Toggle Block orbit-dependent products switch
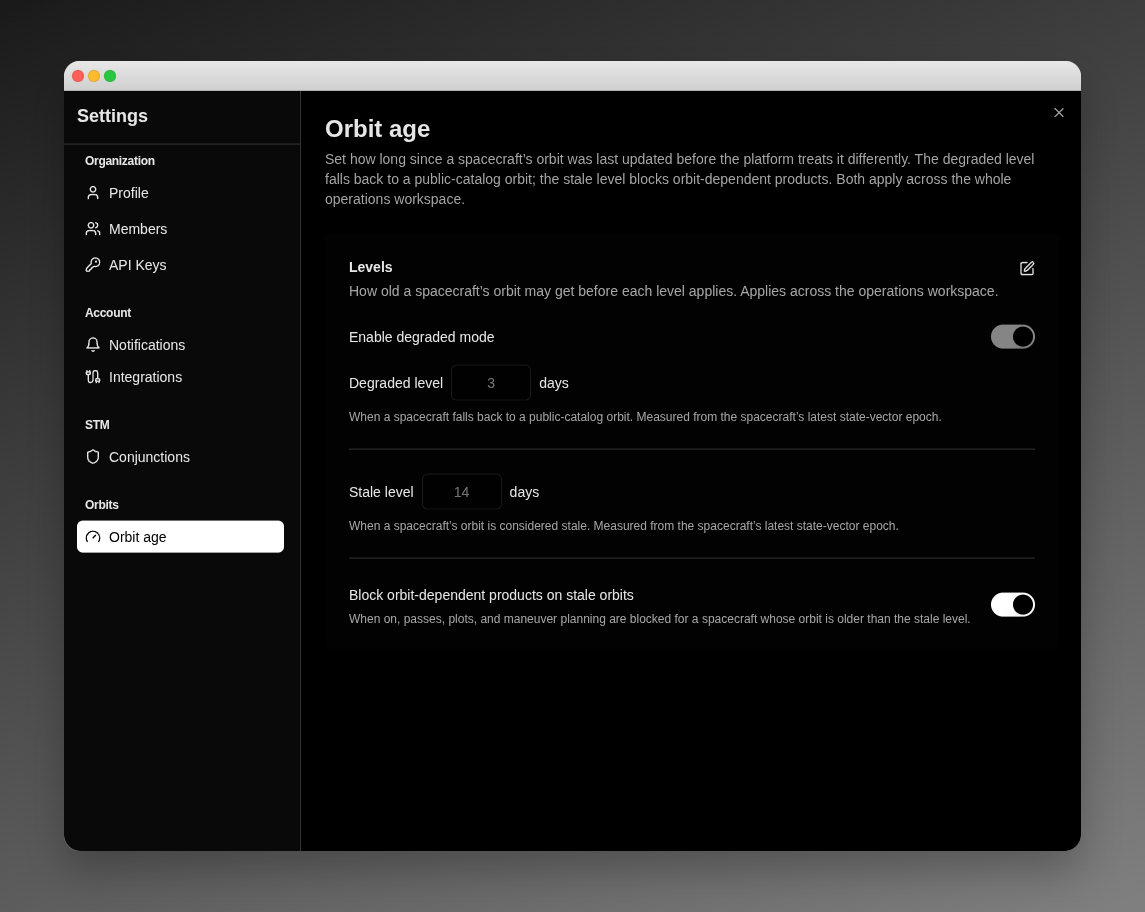1145x912 pixels. click(1012, 605)
